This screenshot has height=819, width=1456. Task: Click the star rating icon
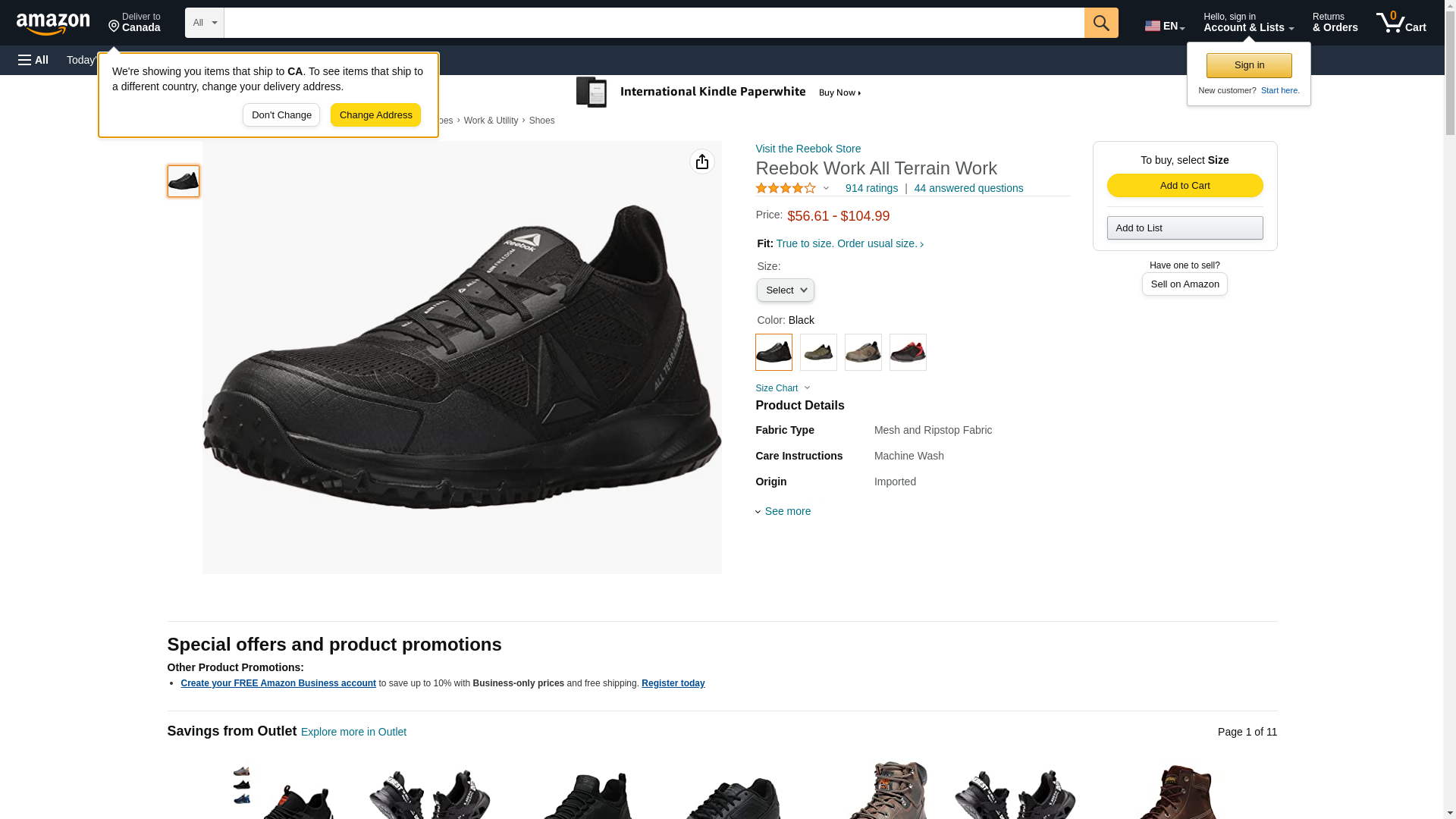click(x=786, y=188)
